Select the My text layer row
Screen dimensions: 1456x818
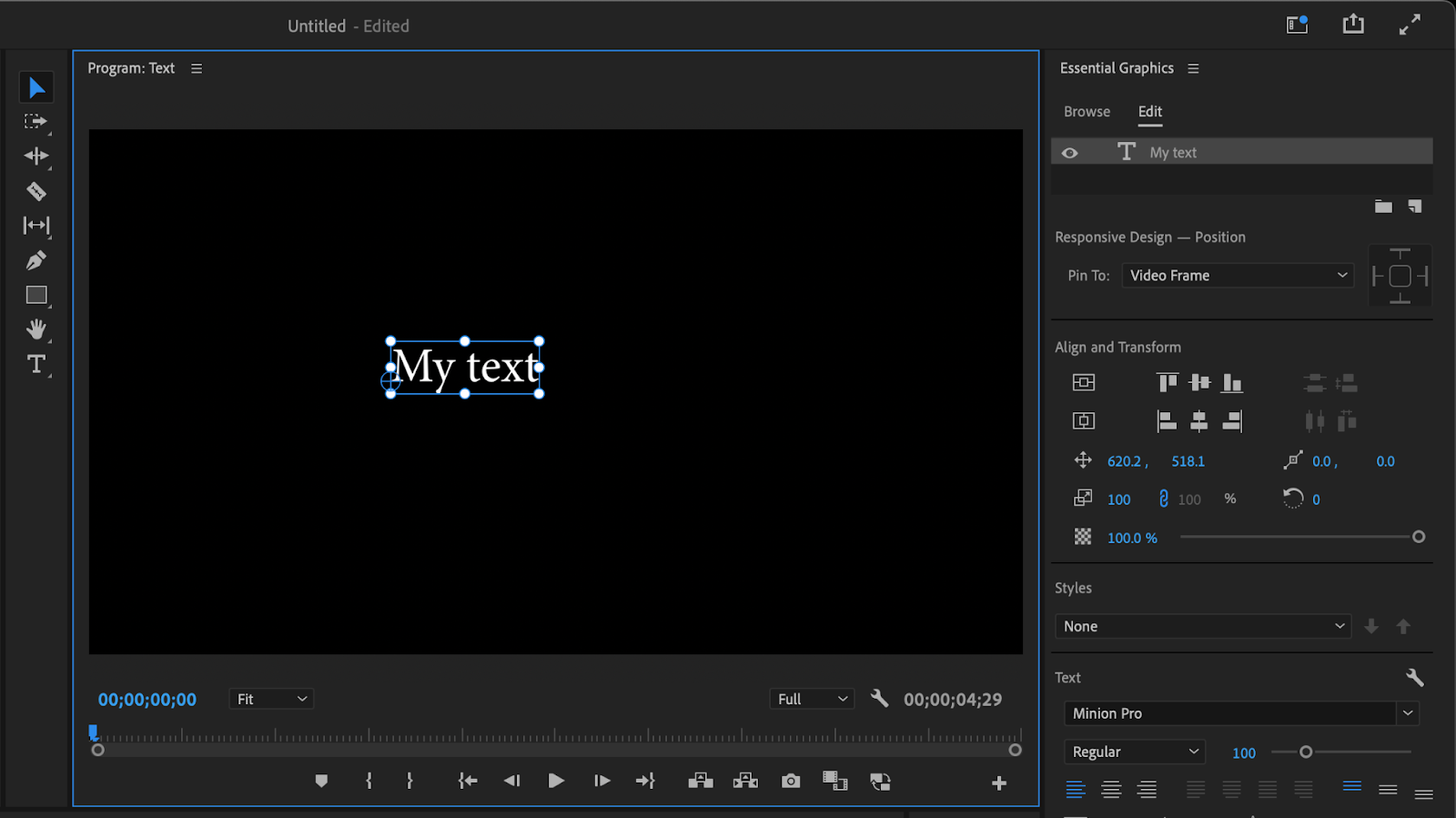(x=1241, y=152)
